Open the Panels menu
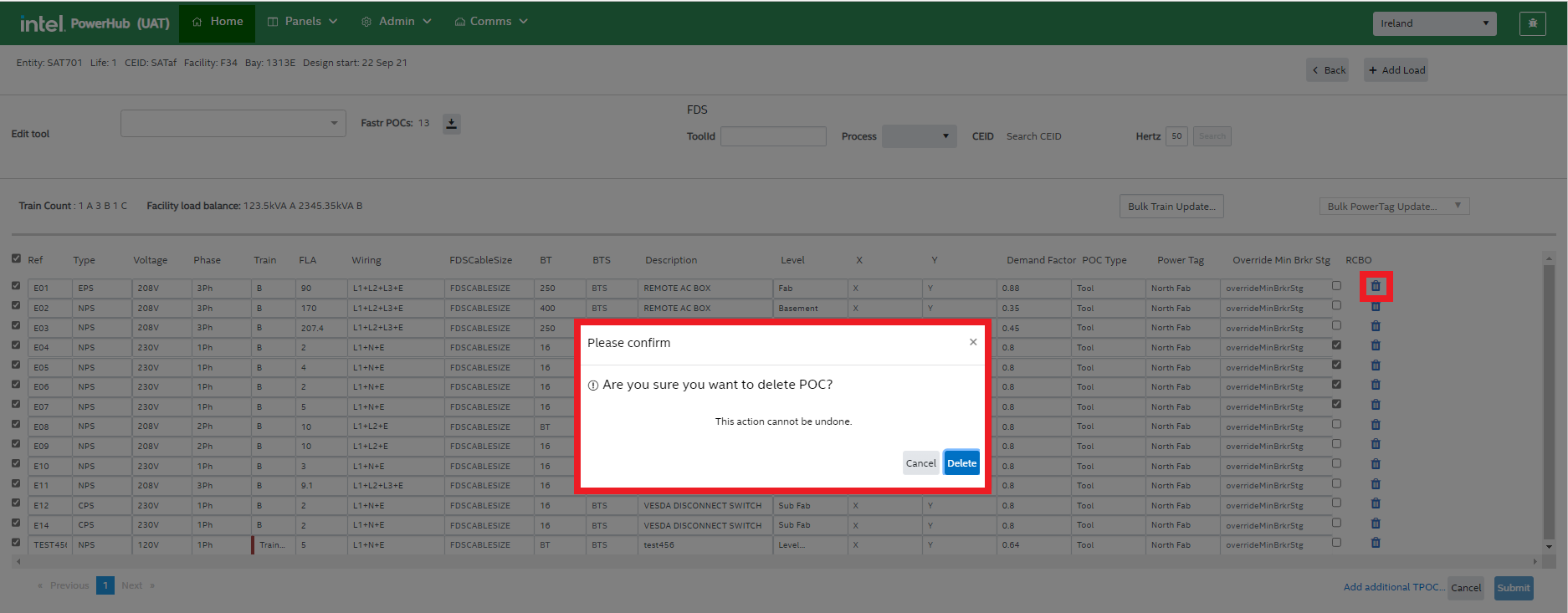 (302, 22)
